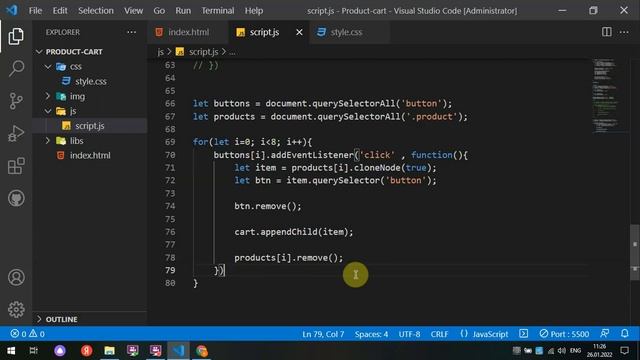Open the notifications bell in status bar
Screen dimensions: 640x360
[x=624, y=334]
